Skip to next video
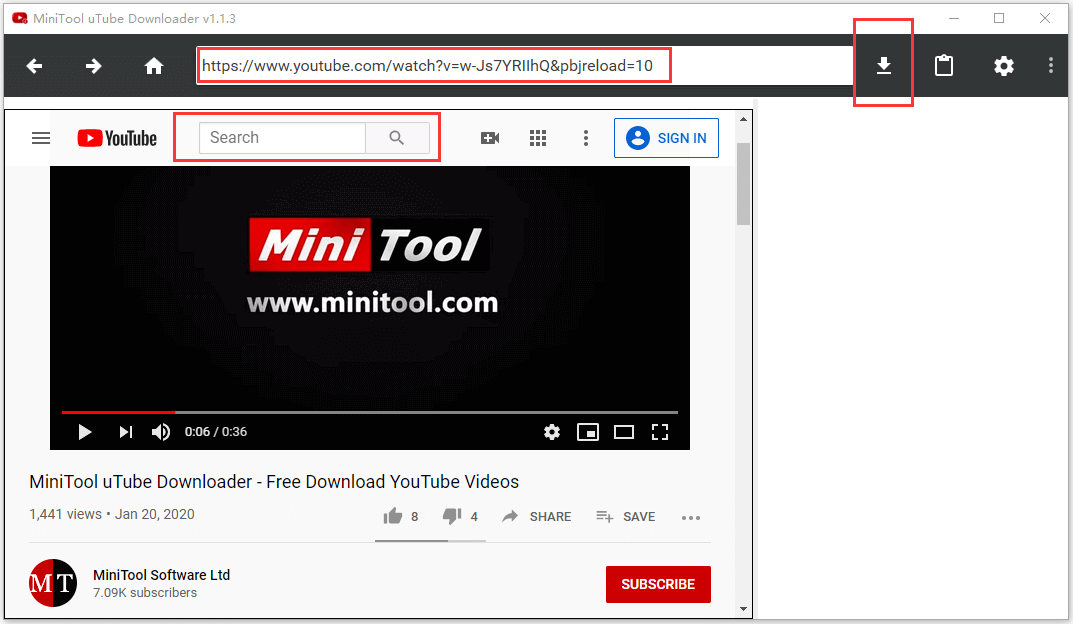This screenshot has height=624, width=1073. tap(125, 432)
